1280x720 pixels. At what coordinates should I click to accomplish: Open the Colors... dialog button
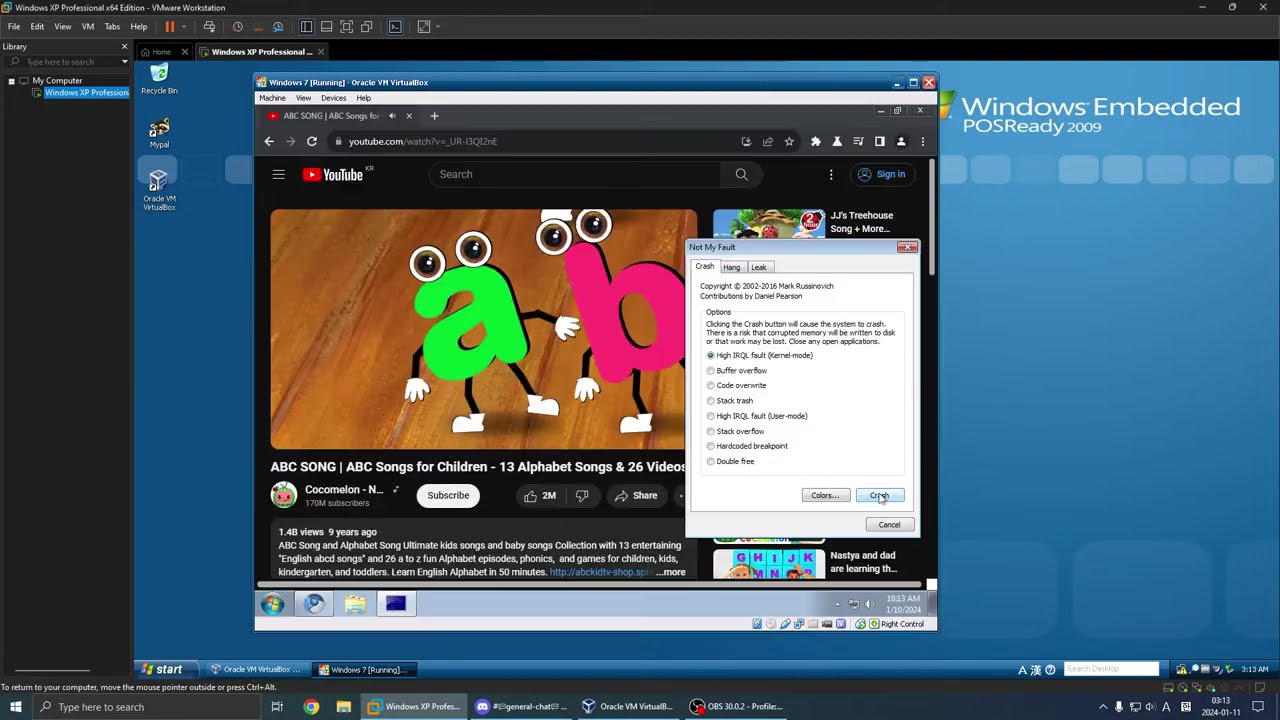click(825, 496)
